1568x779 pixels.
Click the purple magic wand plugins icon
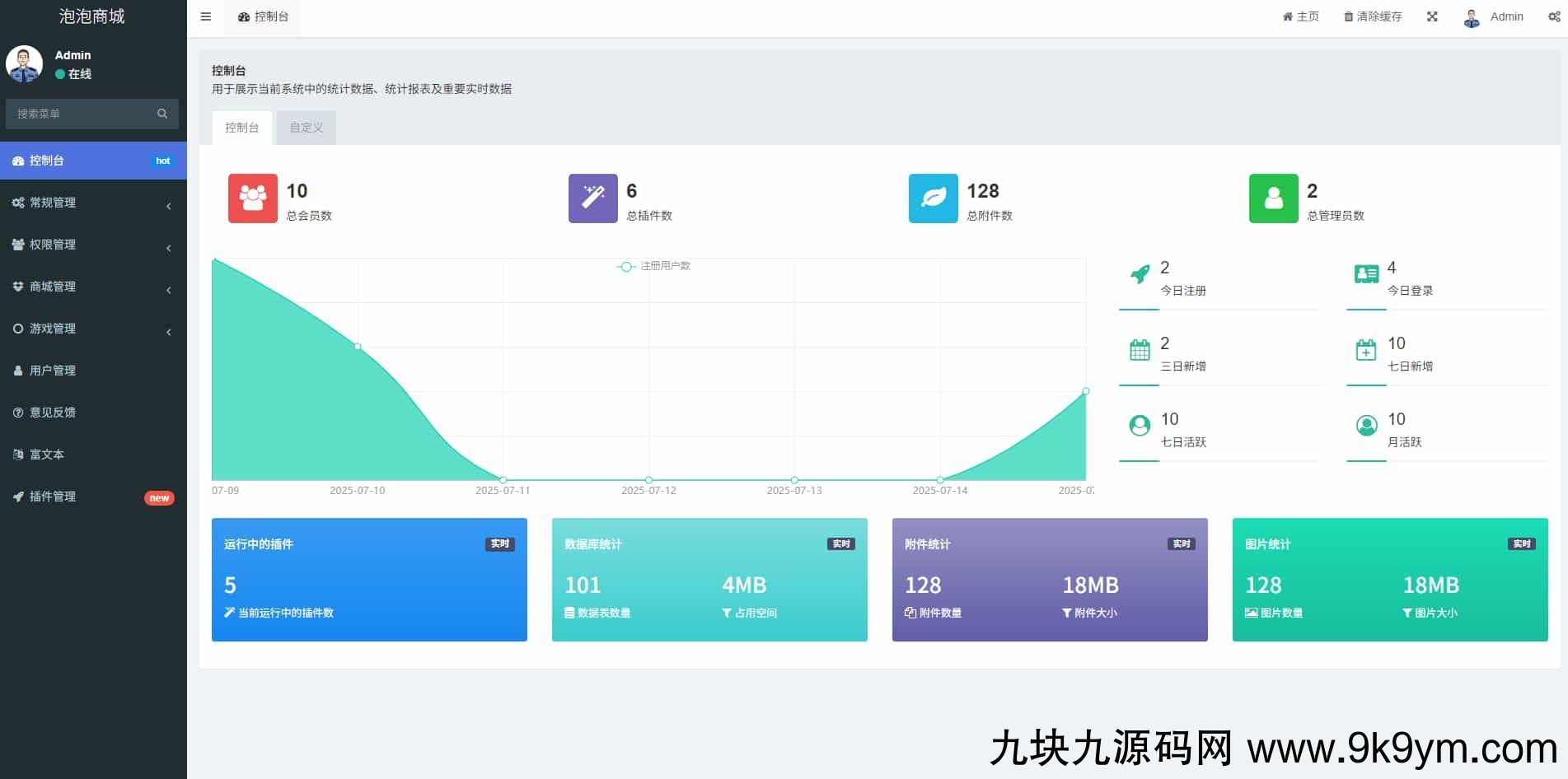[592, 198]
